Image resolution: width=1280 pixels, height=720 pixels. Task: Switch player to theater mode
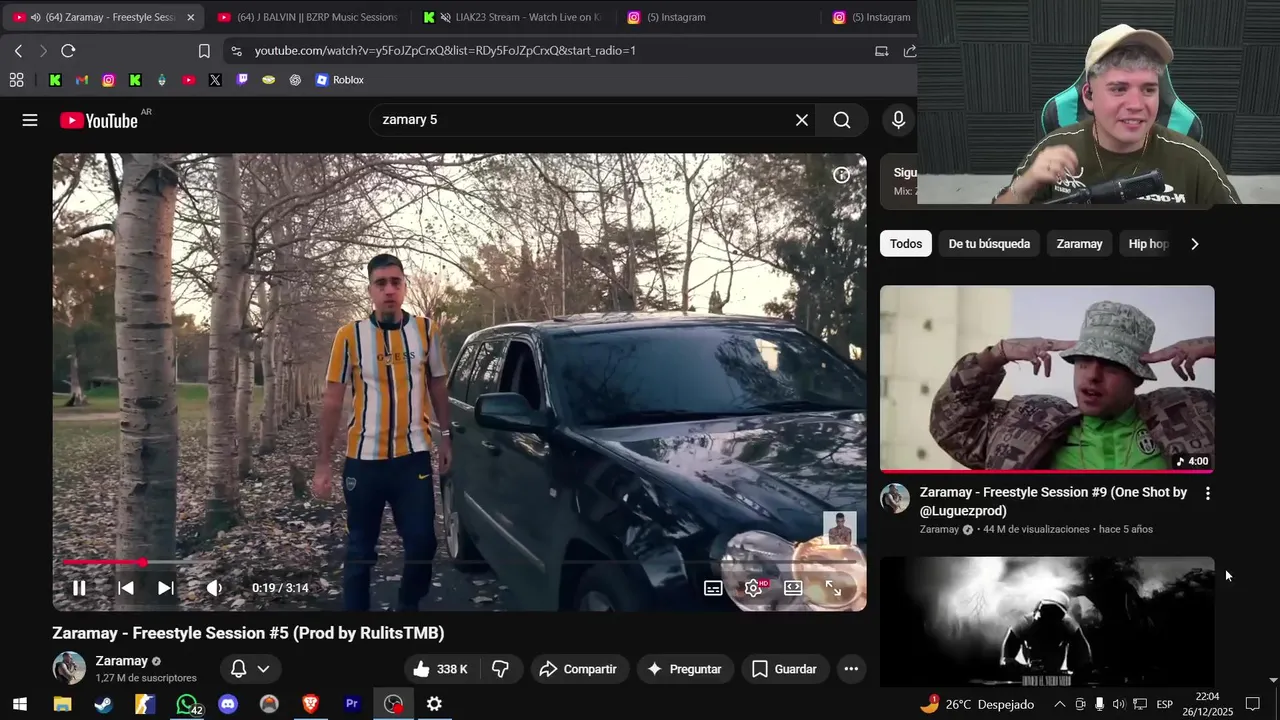click(x=793, y=588)
